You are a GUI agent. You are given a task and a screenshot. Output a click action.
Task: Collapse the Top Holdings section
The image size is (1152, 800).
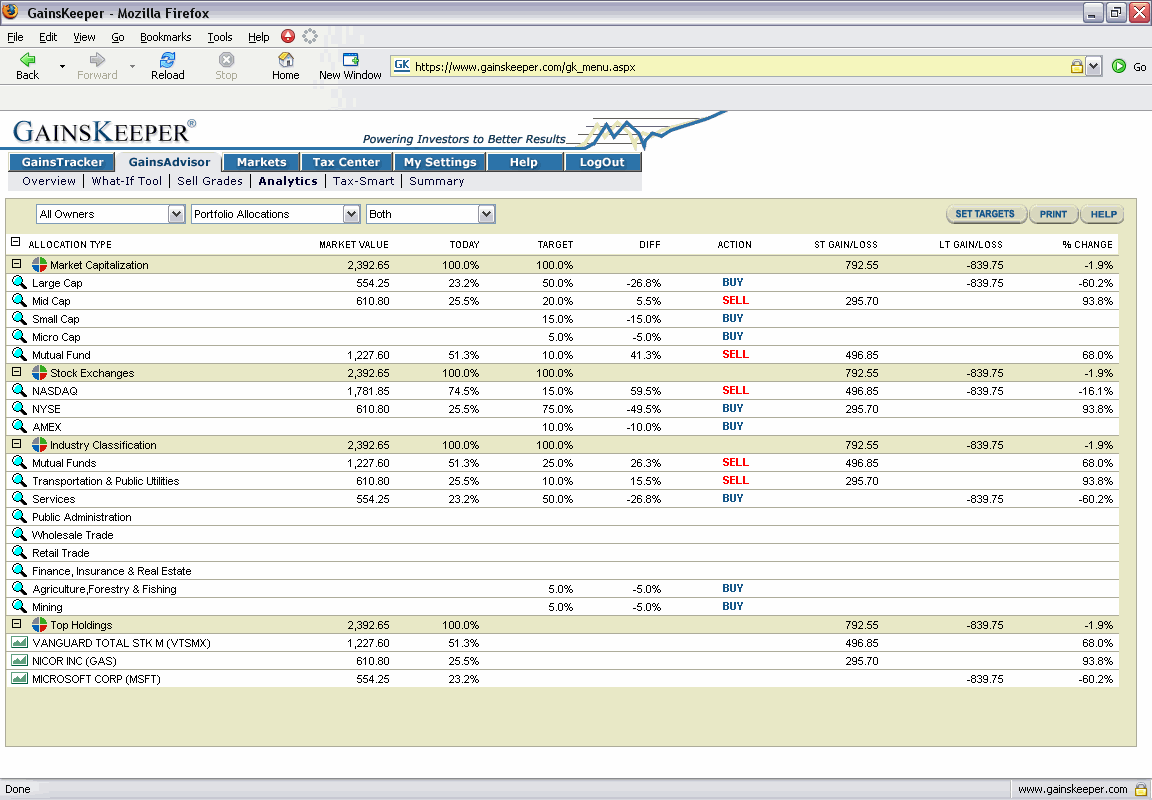pyautogui.click(x=15, y=624)
